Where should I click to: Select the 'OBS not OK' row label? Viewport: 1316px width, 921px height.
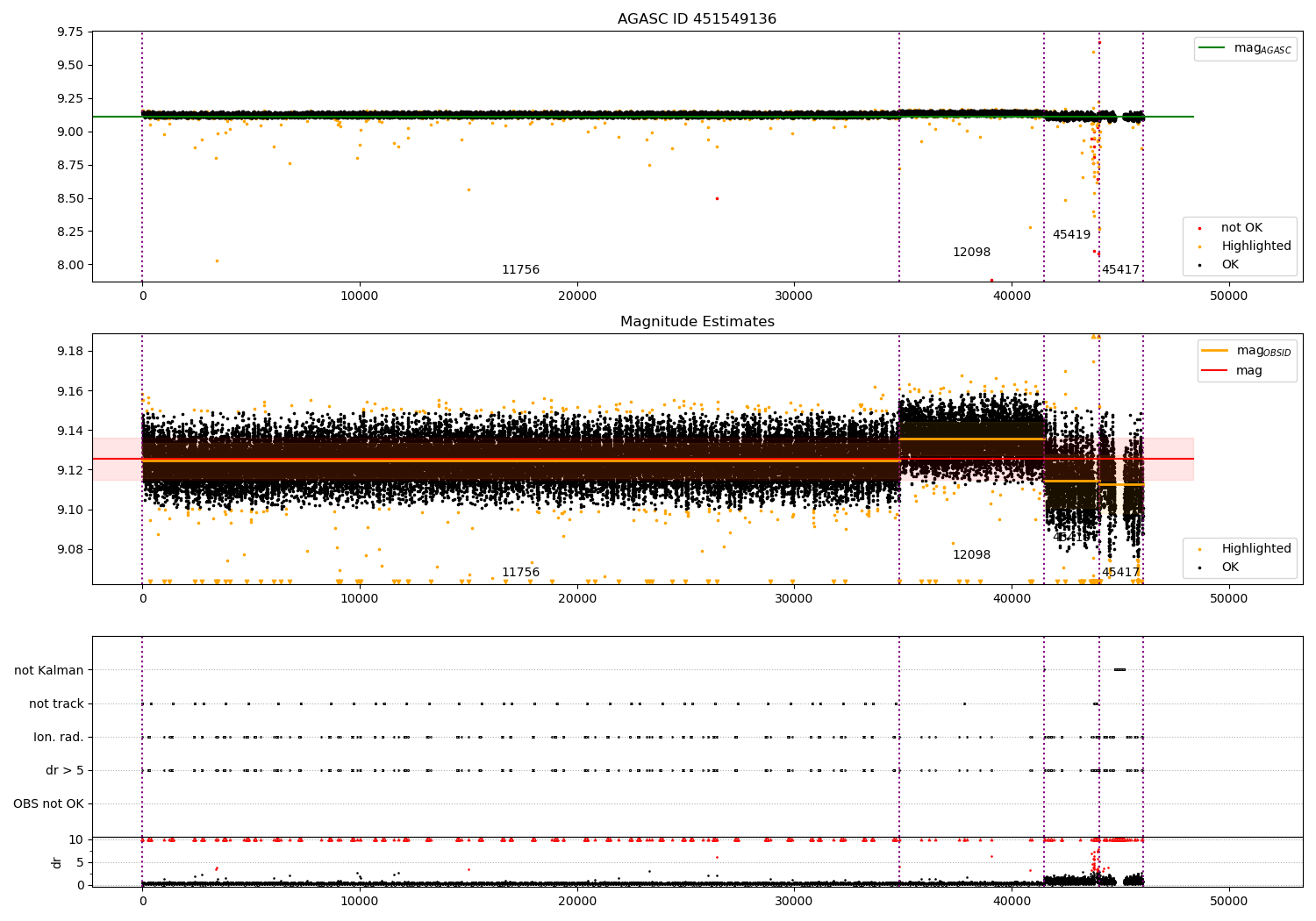(x=48, y=804)
